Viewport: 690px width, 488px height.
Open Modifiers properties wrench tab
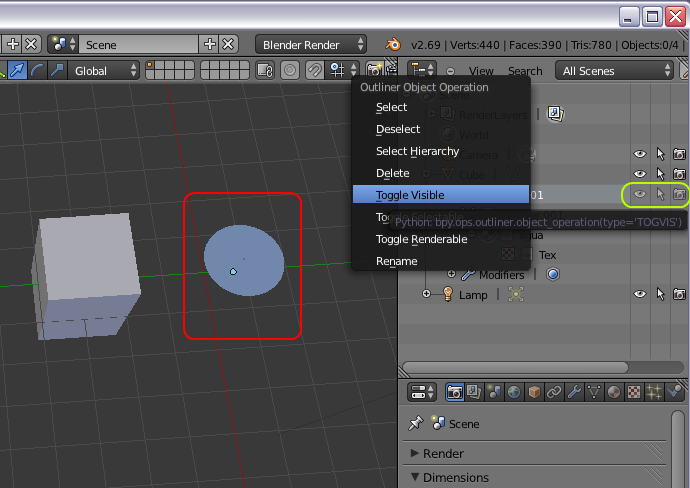pos(574,392)
